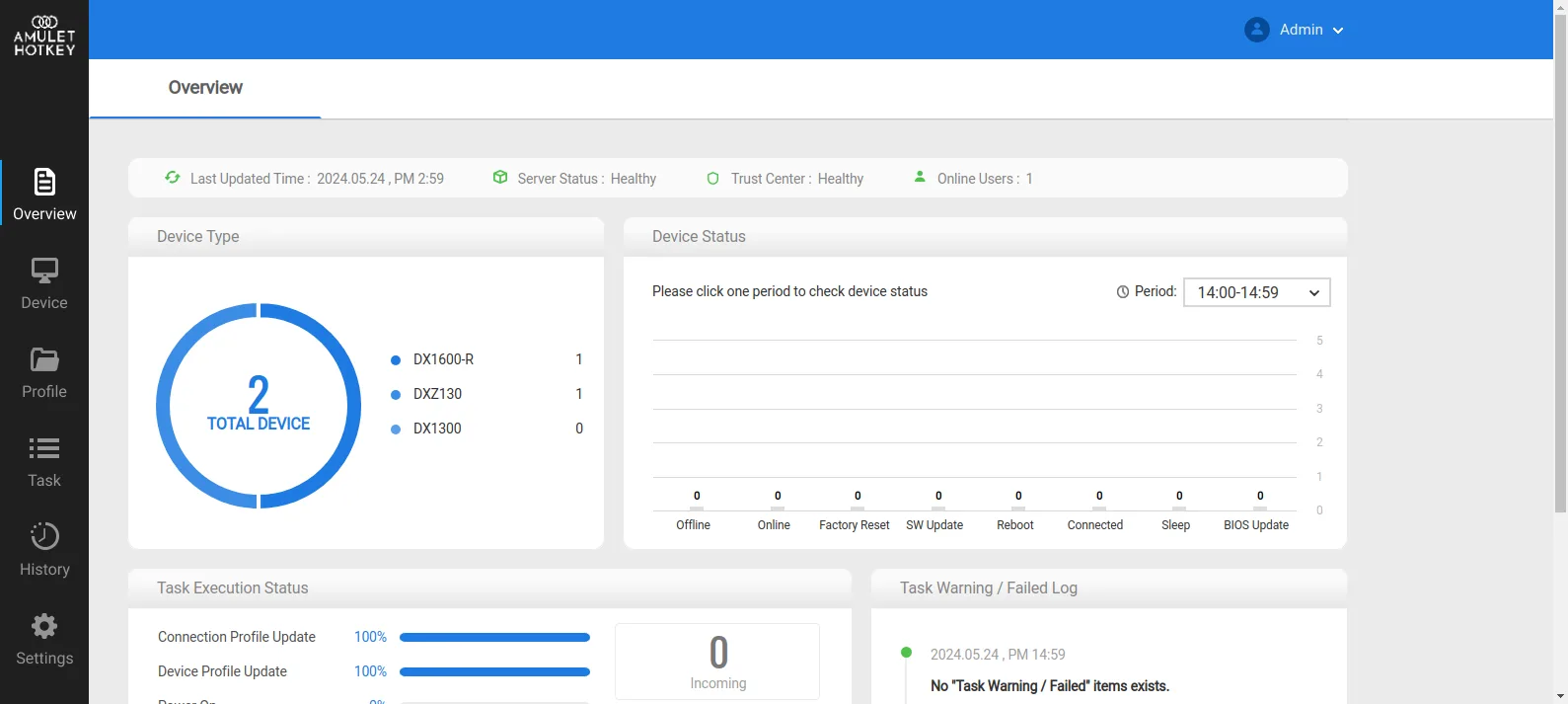Click the Task Warning / Failed Log heading
The image size is (1568, 704).
[x=989, y=588]
